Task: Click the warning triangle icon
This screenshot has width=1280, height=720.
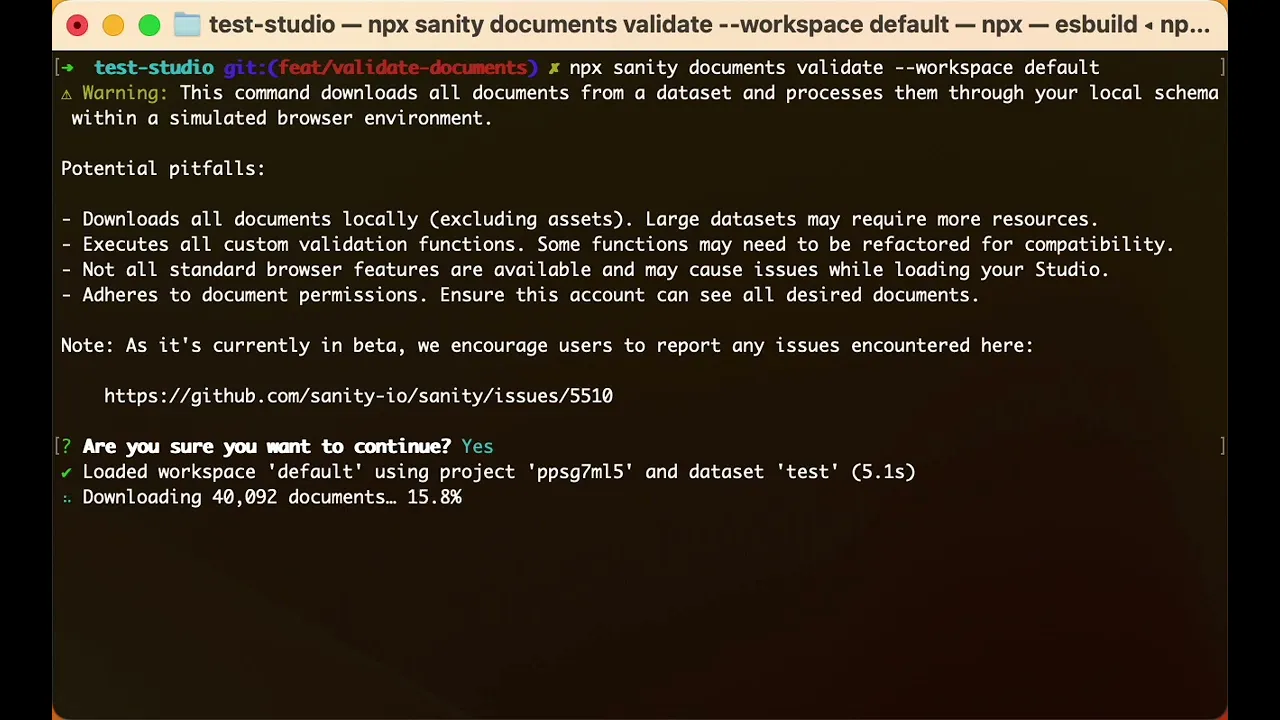Action: coord(66,93)
